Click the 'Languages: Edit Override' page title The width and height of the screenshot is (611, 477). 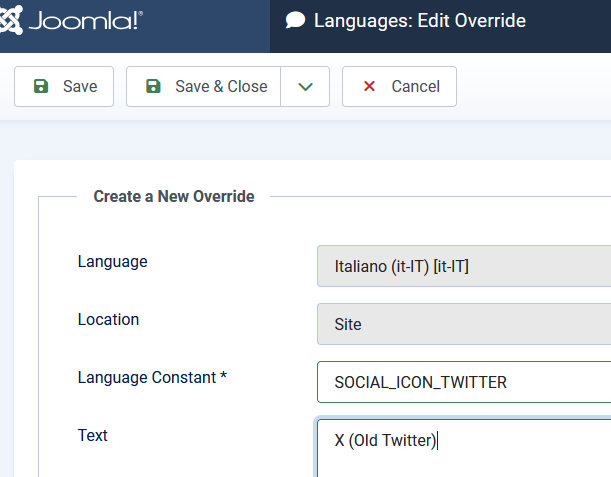pyautogui.click(x=420, y=21)
